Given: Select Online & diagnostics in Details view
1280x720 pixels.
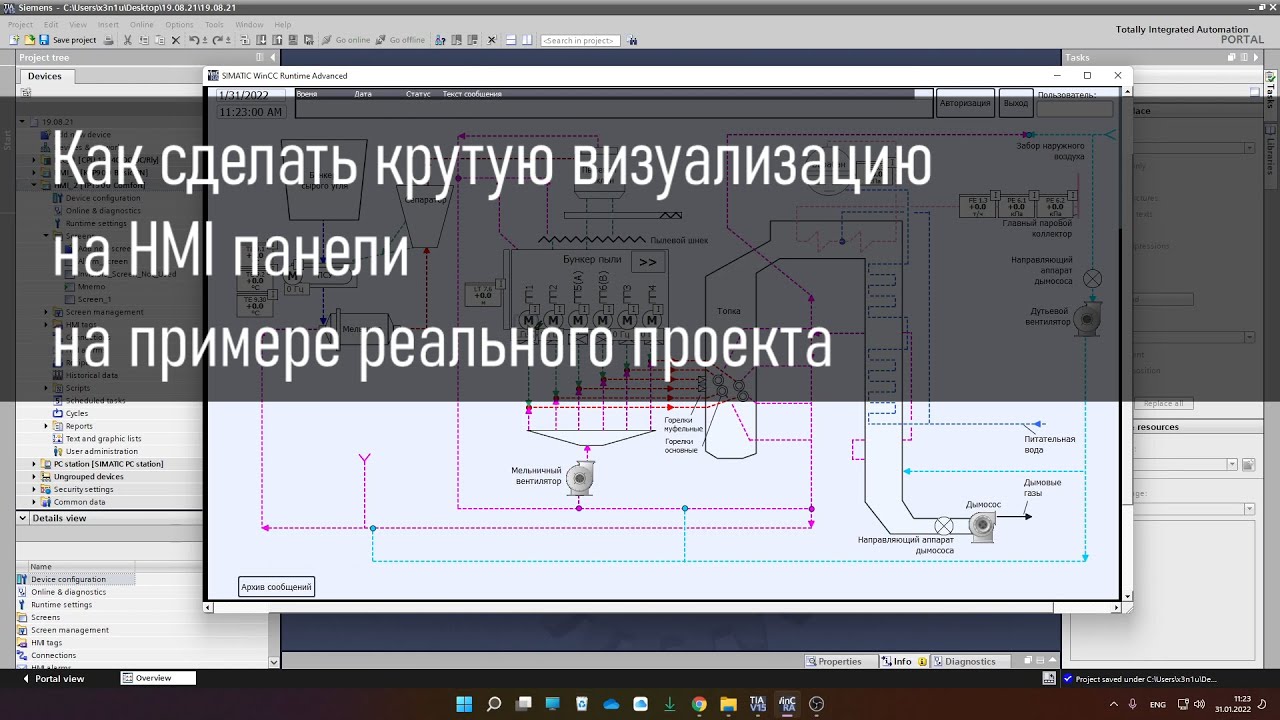Looking at the screenshot, I should point(68,592).
